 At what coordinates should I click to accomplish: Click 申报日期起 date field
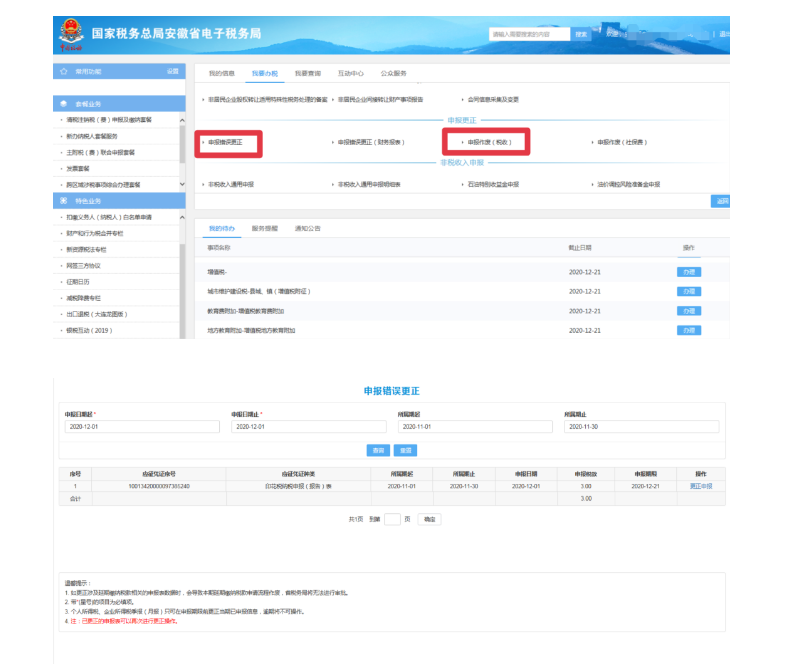pos(142,427)
